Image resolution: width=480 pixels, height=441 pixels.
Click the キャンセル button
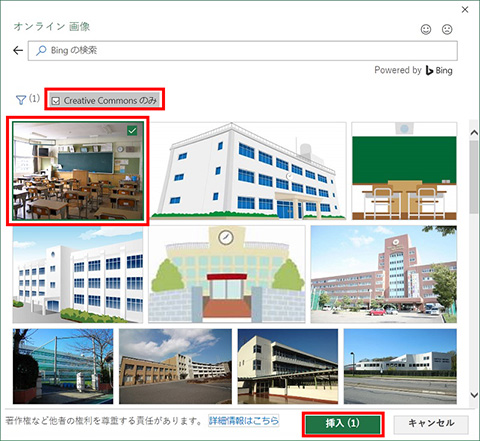click(x=431, y=424)
